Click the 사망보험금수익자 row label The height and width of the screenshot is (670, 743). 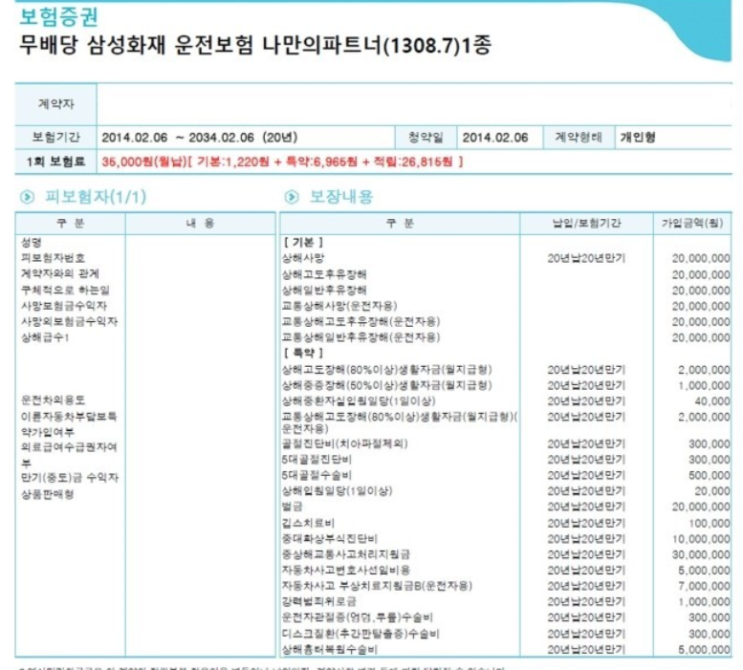point(64,306)
